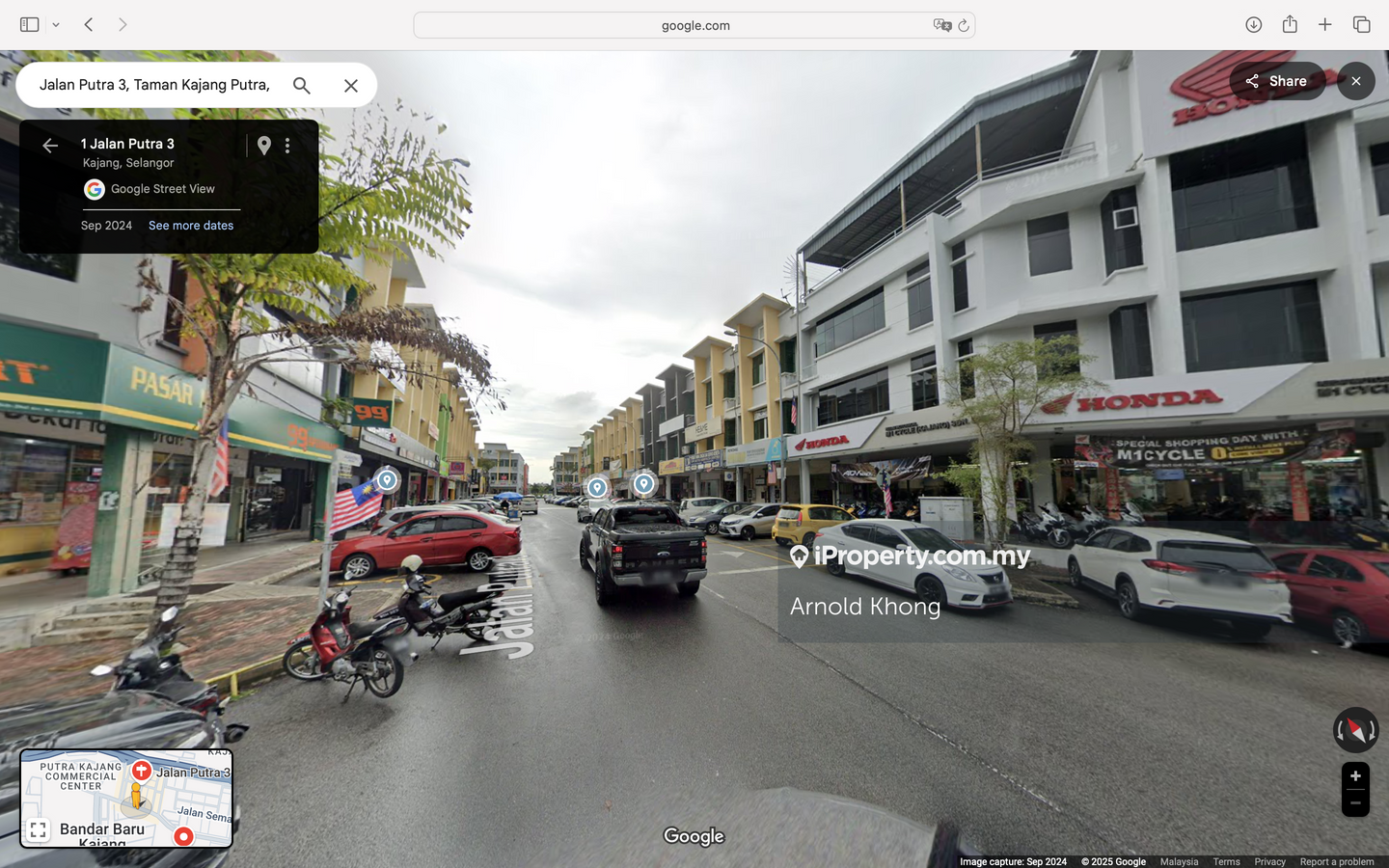Open Safari tab overview

click(1361, 25)
